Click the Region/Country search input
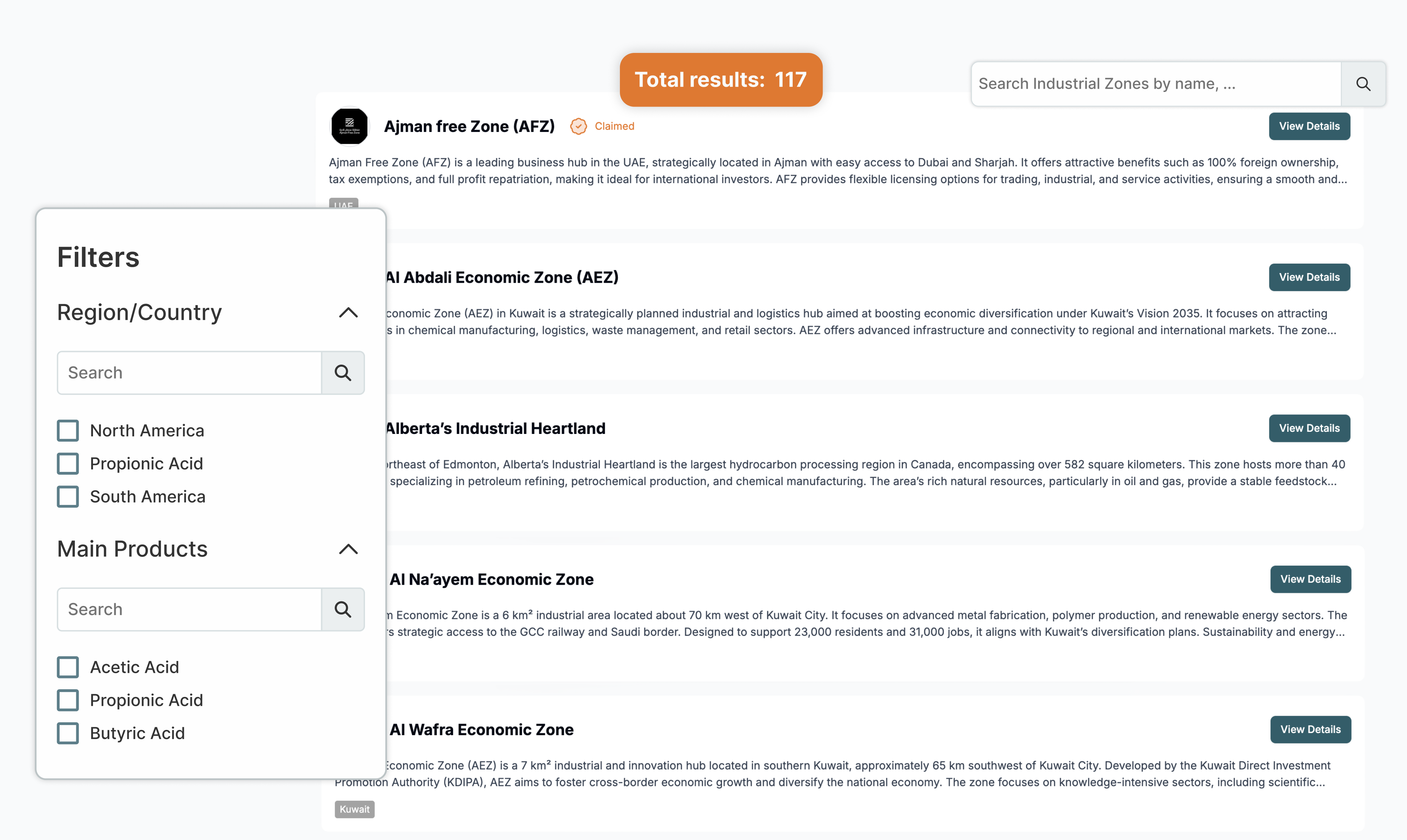The width and height of the screenshot is (1407, 840). (189, 372)
